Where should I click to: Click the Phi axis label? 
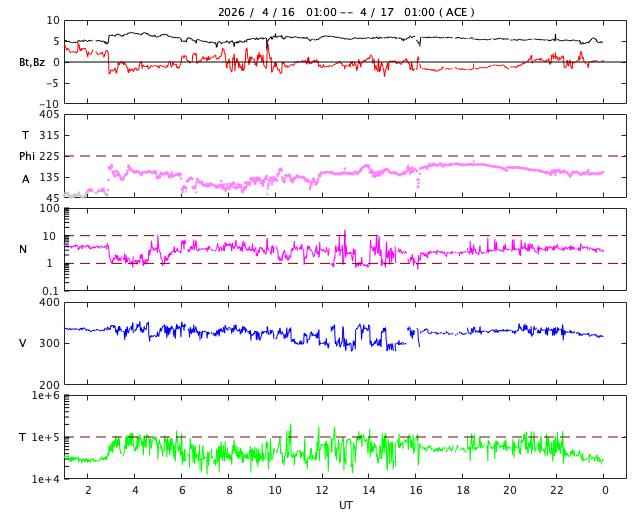point(27,156)
